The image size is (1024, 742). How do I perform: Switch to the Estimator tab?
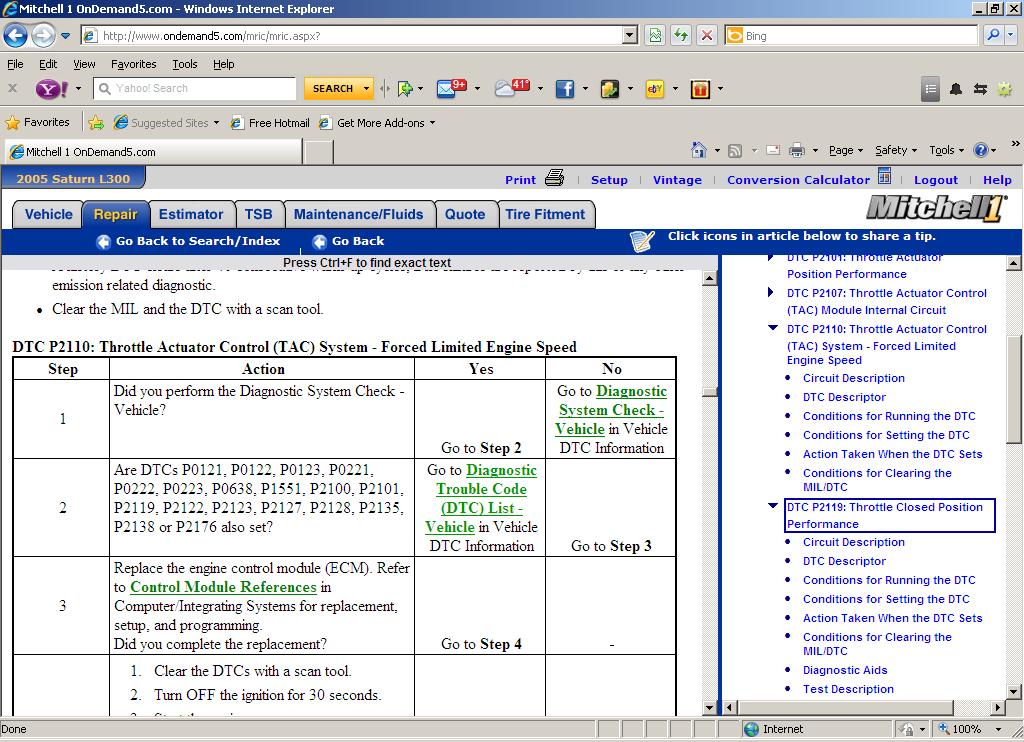(191, 214)
